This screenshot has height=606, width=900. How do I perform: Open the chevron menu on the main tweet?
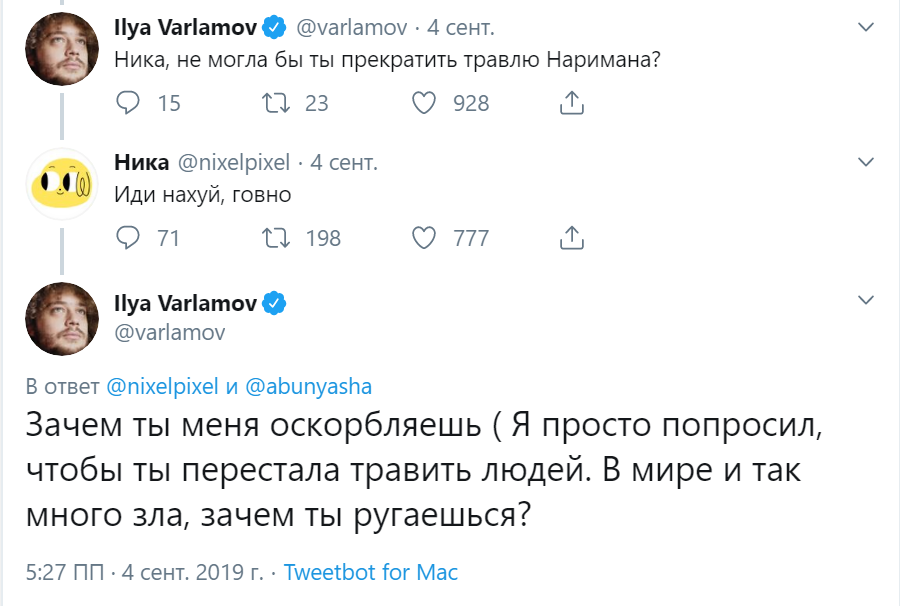(866, 300)
